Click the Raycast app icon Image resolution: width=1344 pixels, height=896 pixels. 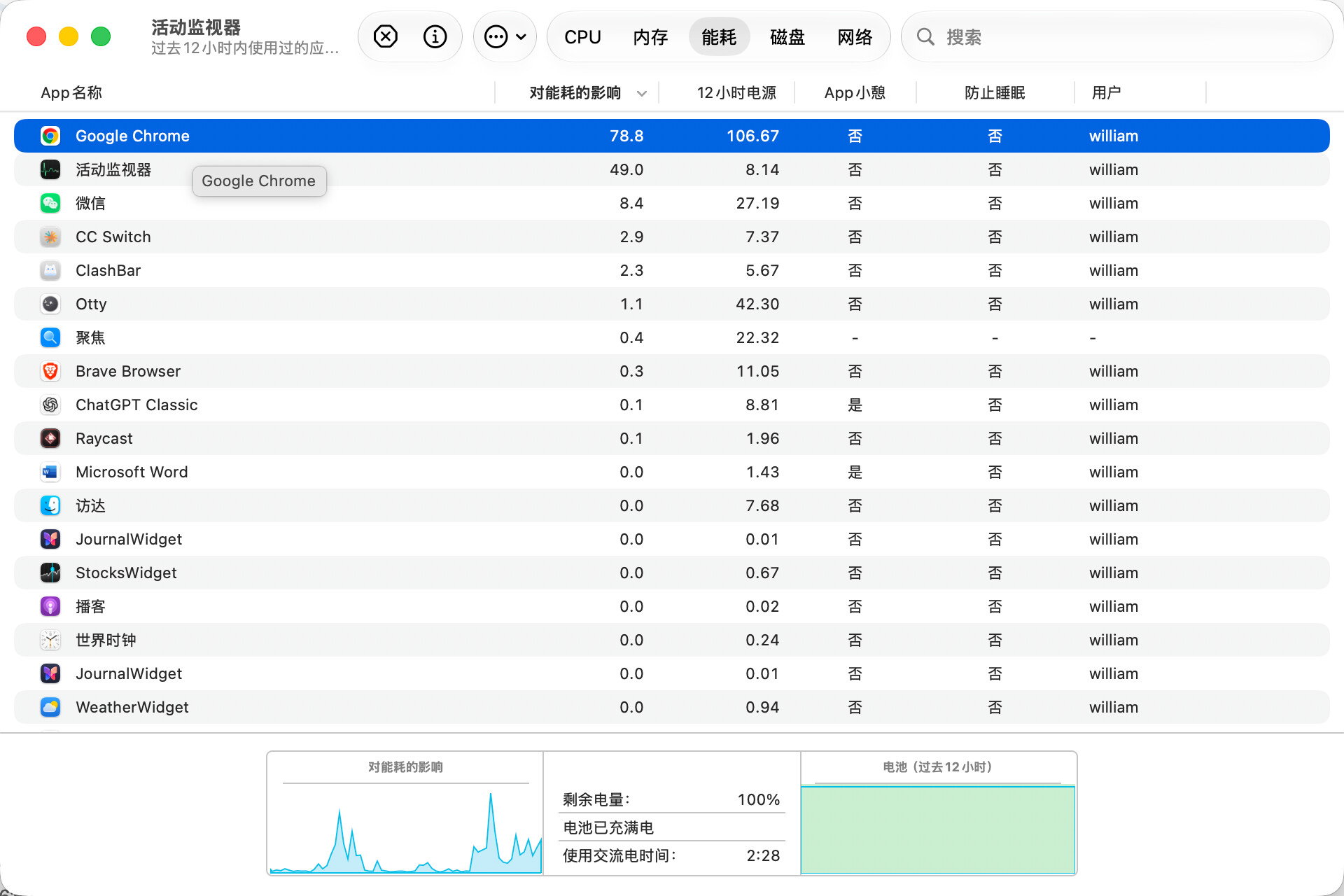click(50, 438)
